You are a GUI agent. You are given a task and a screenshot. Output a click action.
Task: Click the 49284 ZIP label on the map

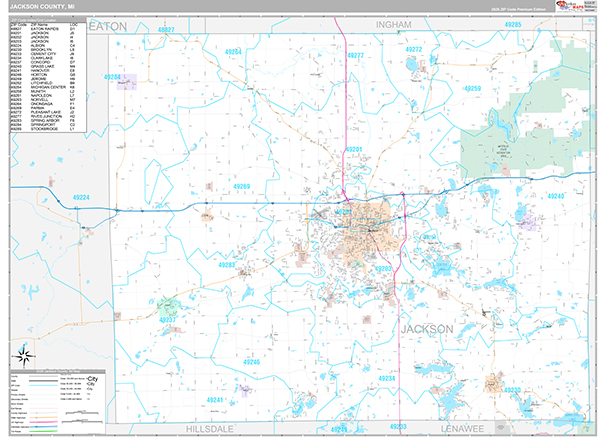pyautogui.click(x=112, y=77)
